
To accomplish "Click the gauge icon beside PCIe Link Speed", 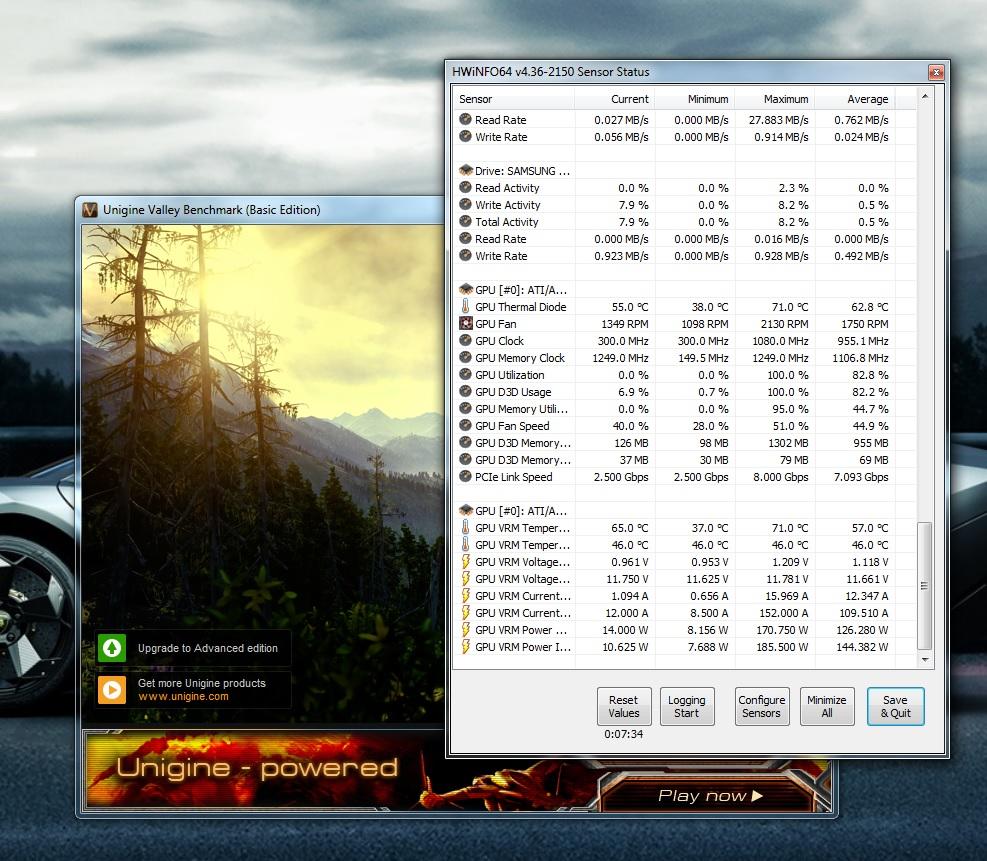I will (465, 476).
